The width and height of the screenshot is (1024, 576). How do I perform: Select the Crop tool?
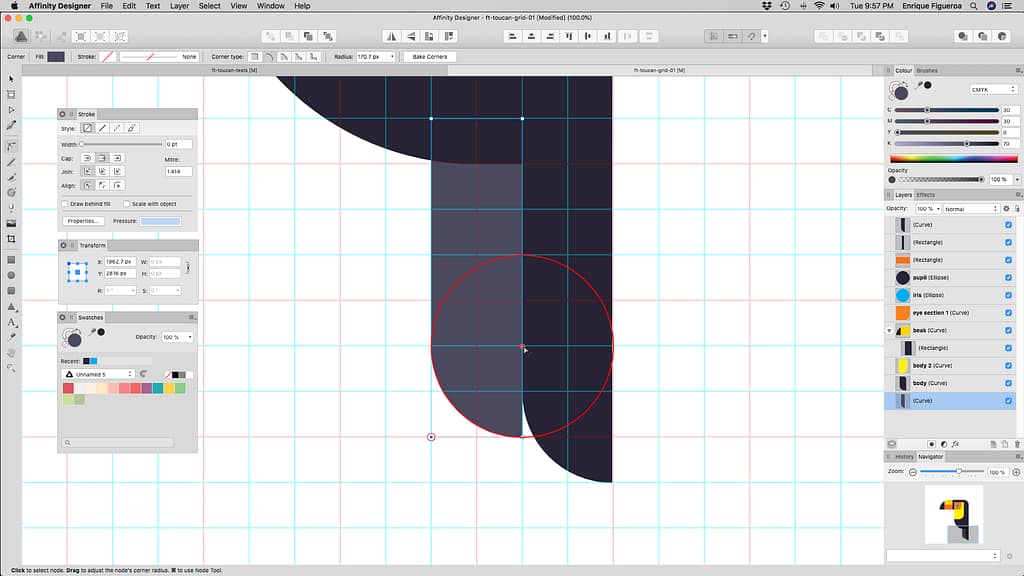point(11,239)
